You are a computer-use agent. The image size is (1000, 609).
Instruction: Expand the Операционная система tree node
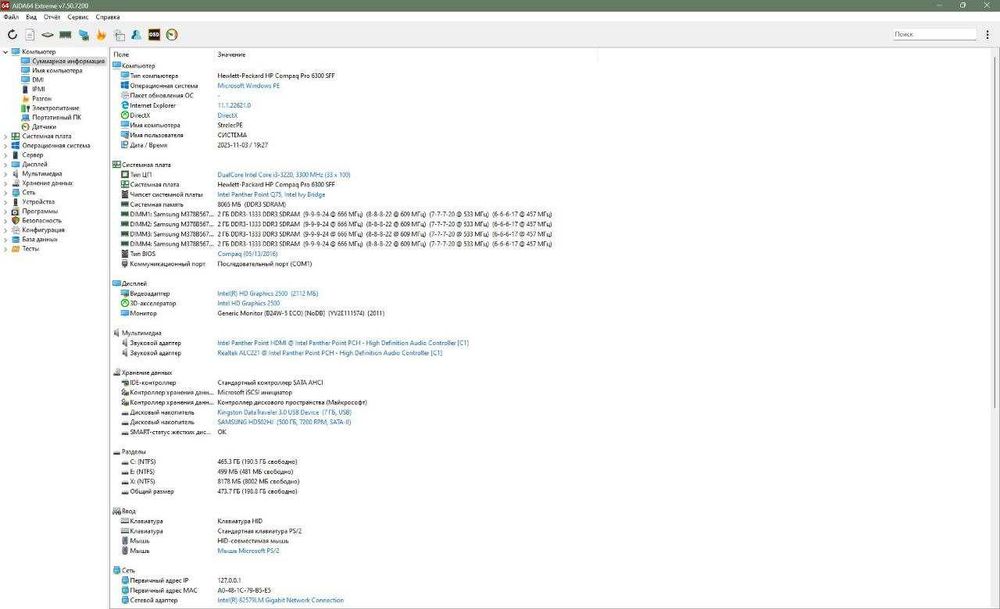click(6, 146)
